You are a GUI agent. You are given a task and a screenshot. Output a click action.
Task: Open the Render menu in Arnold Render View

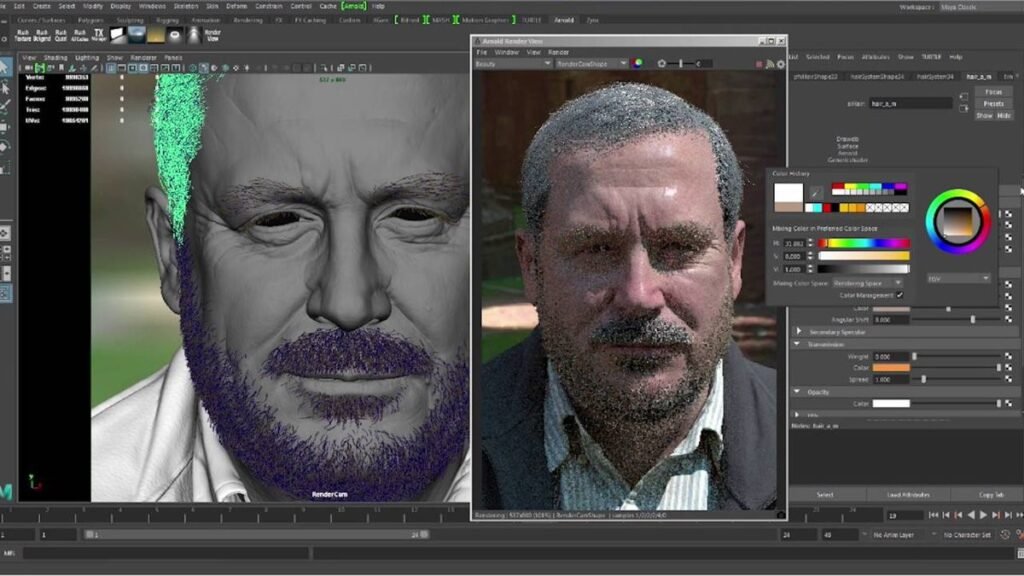(x=557, y=53)
